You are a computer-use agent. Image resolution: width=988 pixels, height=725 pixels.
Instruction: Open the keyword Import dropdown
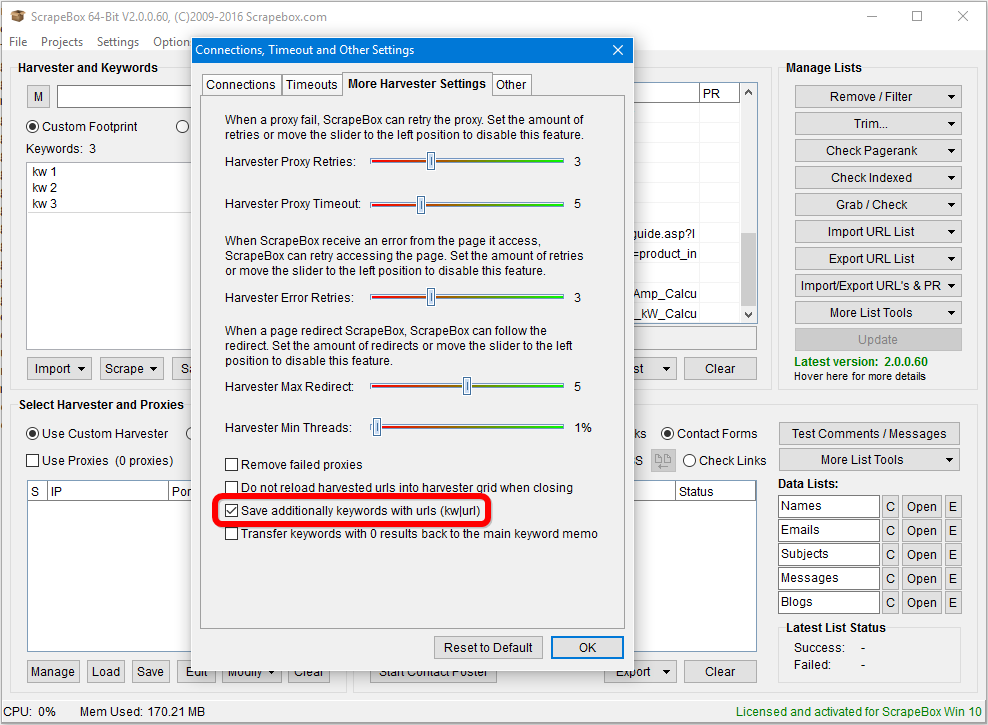click(x=59, y=368)
